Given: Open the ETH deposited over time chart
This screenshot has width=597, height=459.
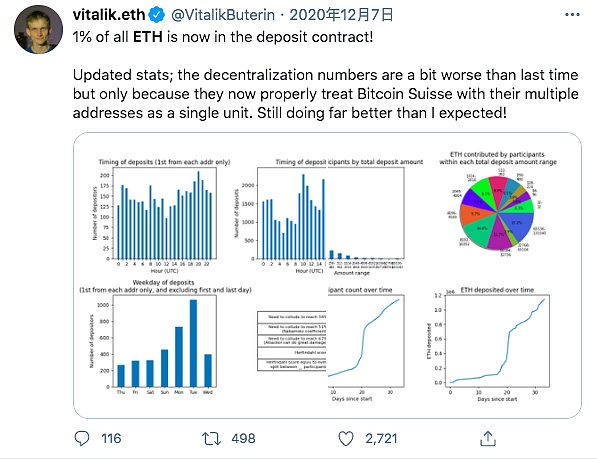Looking at the screenshot, I should pos(491,344).
